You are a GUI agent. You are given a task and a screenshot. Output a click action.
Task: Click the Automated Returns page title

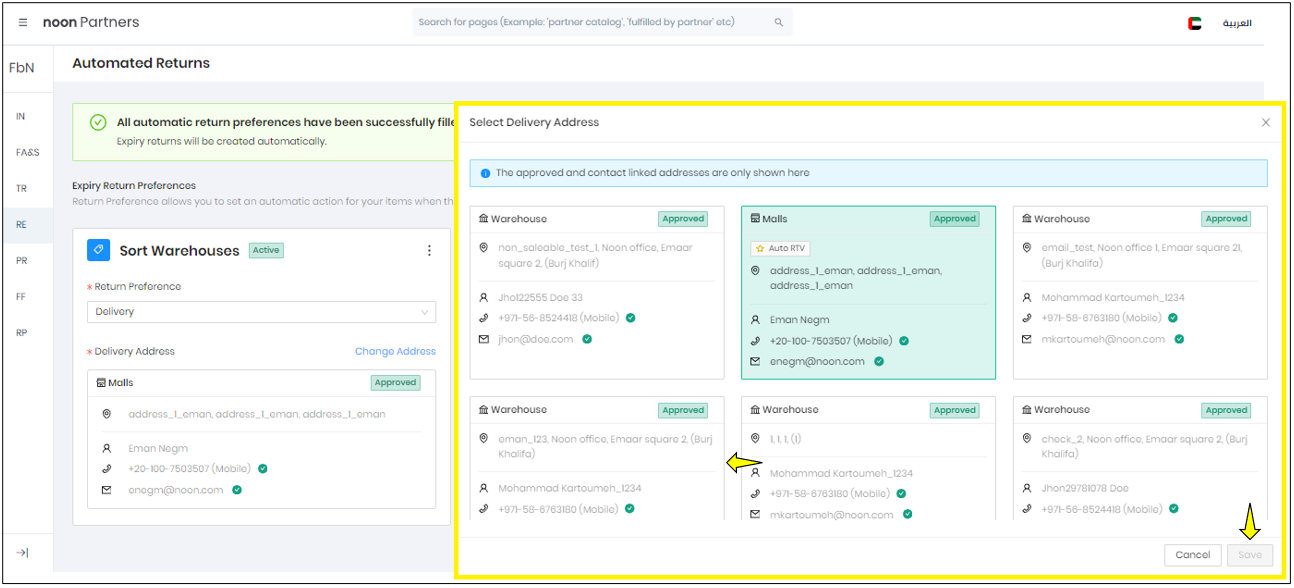[x=141, y=63]
